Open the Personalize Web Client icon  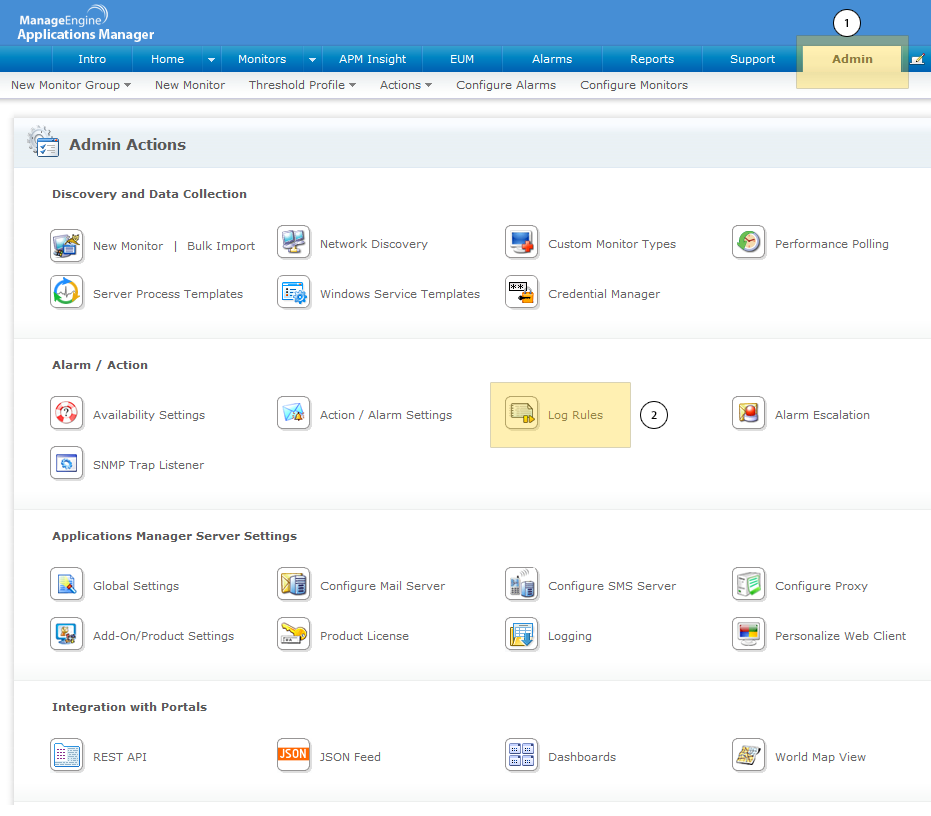pos(748,635)
